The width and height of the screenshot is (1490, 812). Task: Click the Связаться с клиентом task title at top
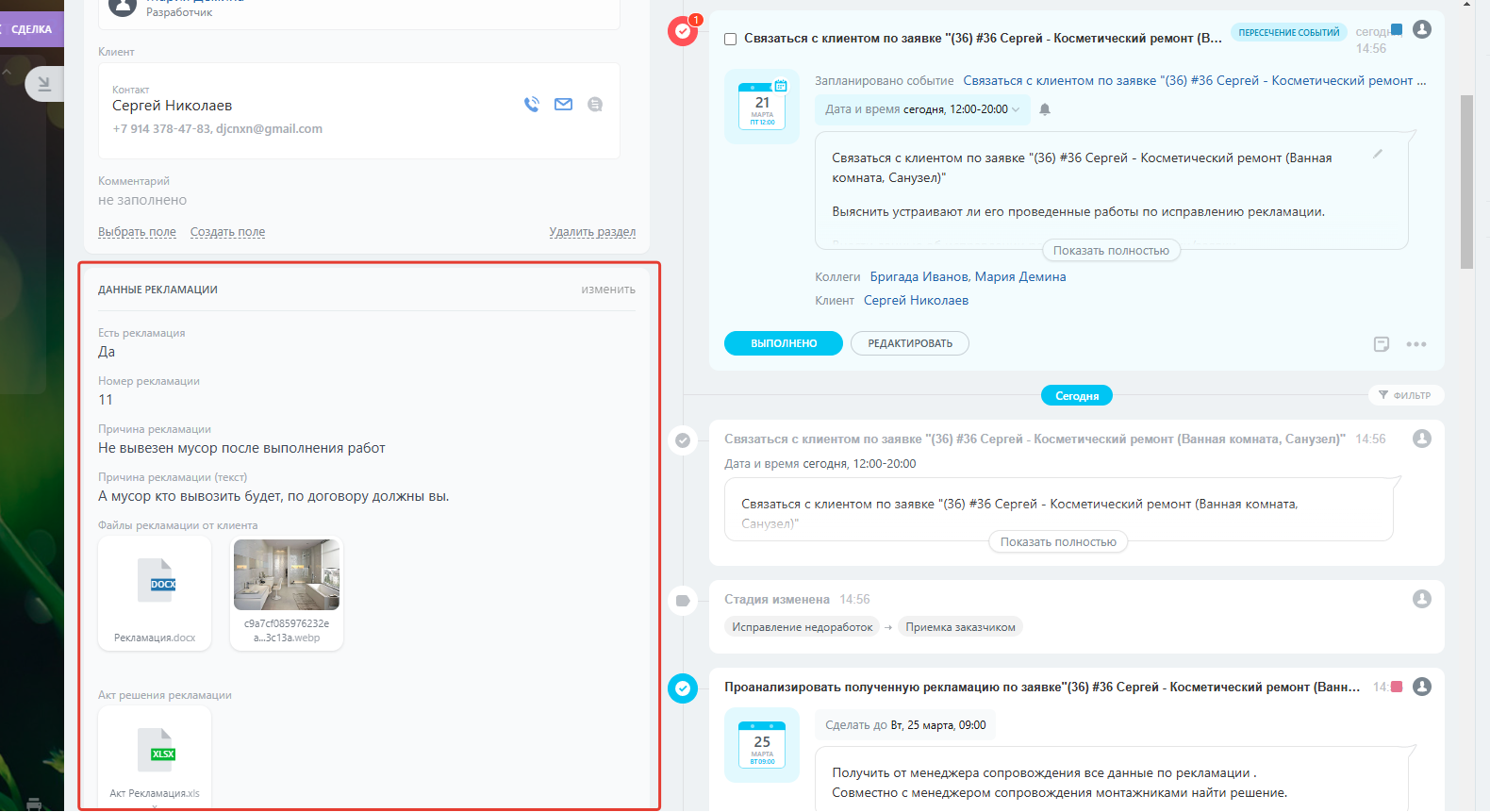(x=983, y=39)
